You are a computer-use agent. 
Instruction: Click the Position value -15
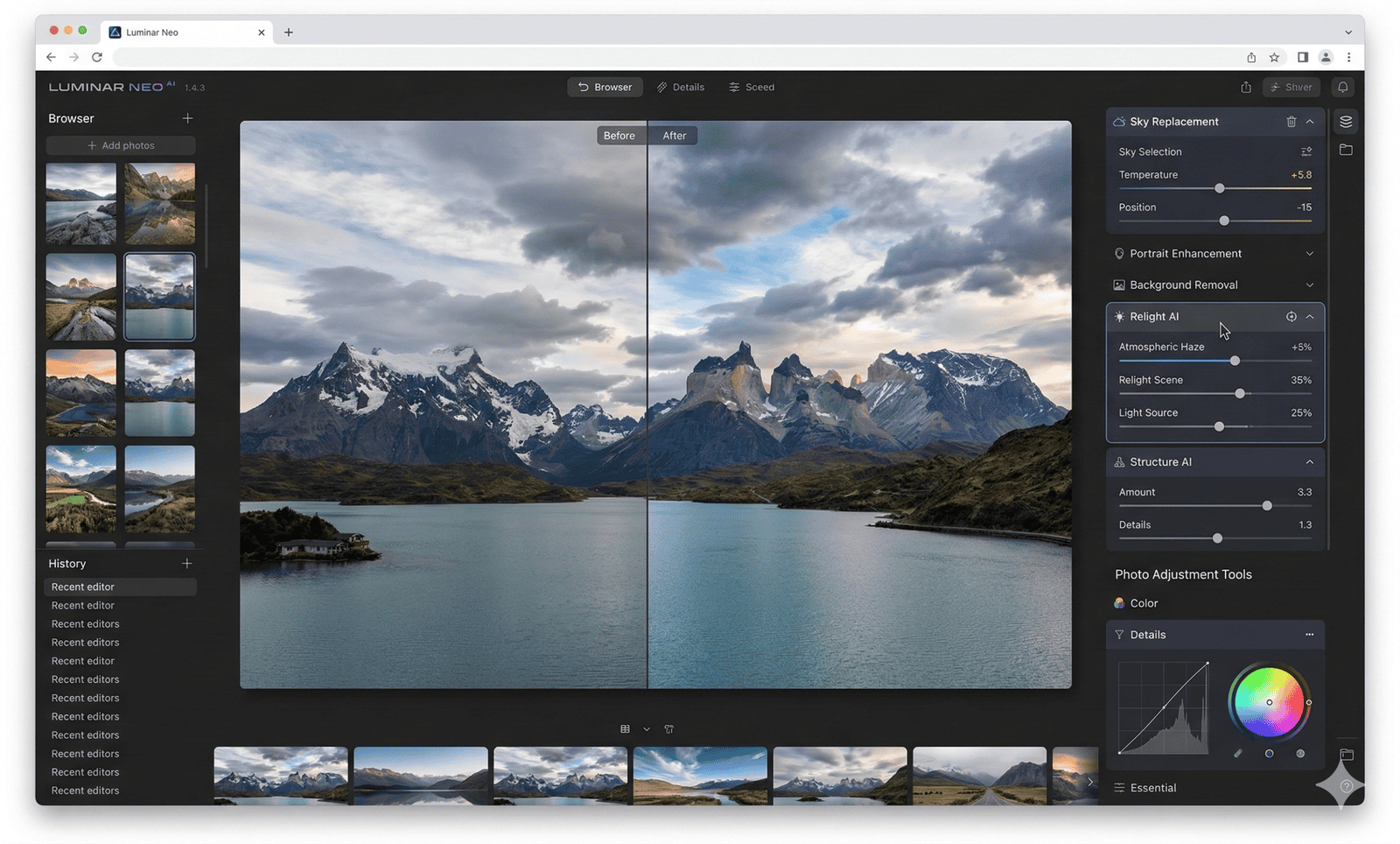point(1304,207)
